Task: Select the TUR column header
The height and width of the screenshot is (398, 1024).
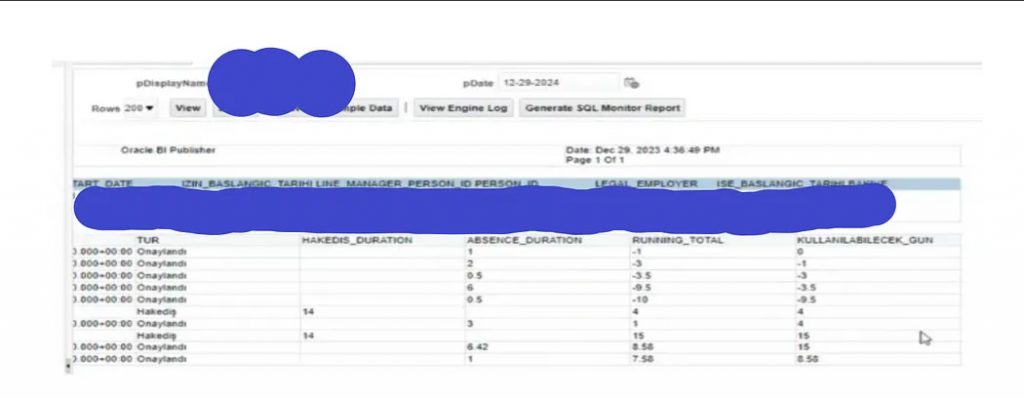Action: click(148, 240)
